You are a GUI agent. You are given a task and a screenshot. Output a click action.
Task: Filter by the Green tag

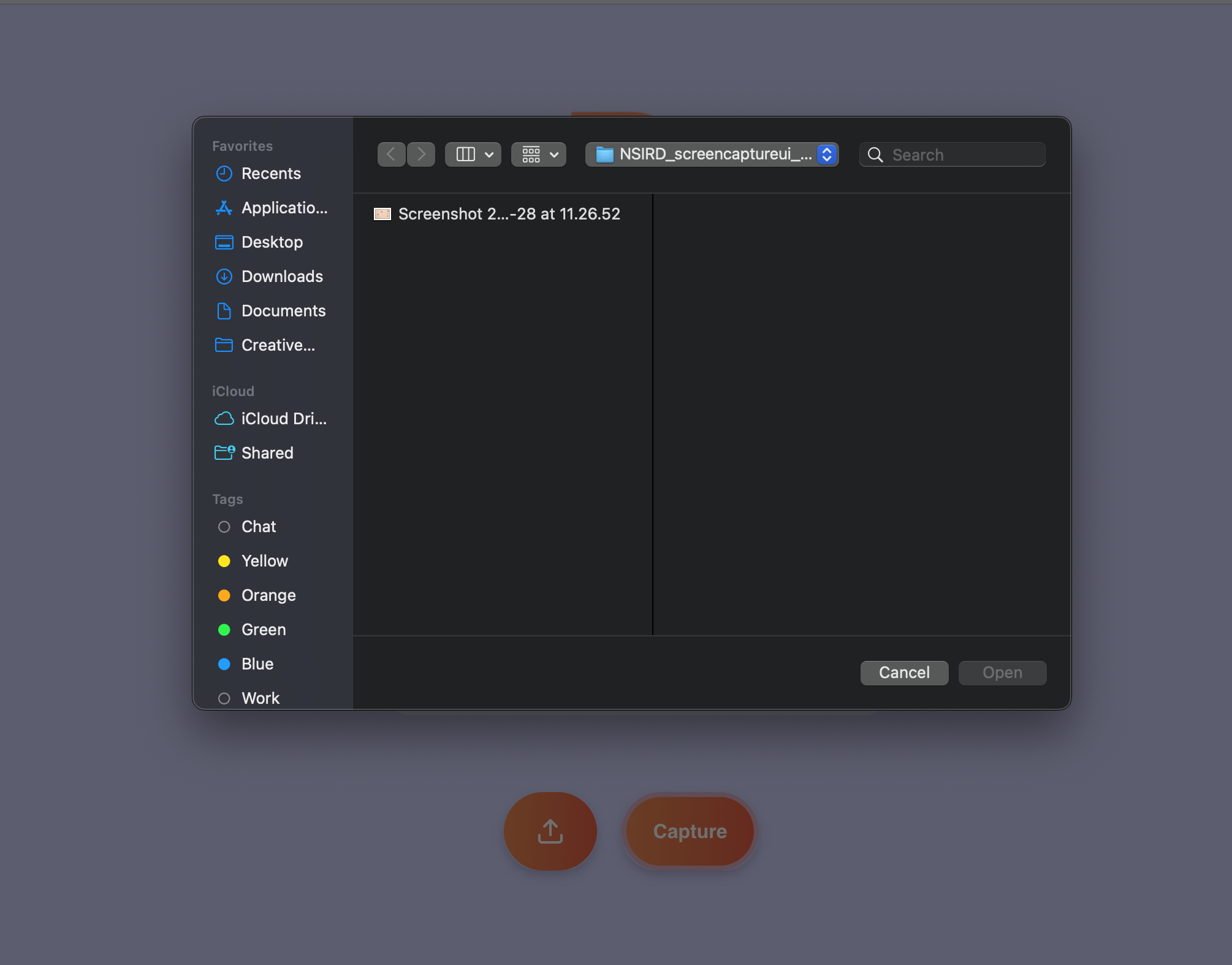[x=263, y=630]
